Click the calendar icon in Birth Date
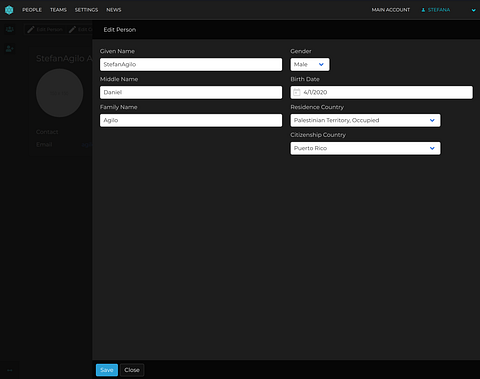Screen dimensions: 480x379 [297, 92]
